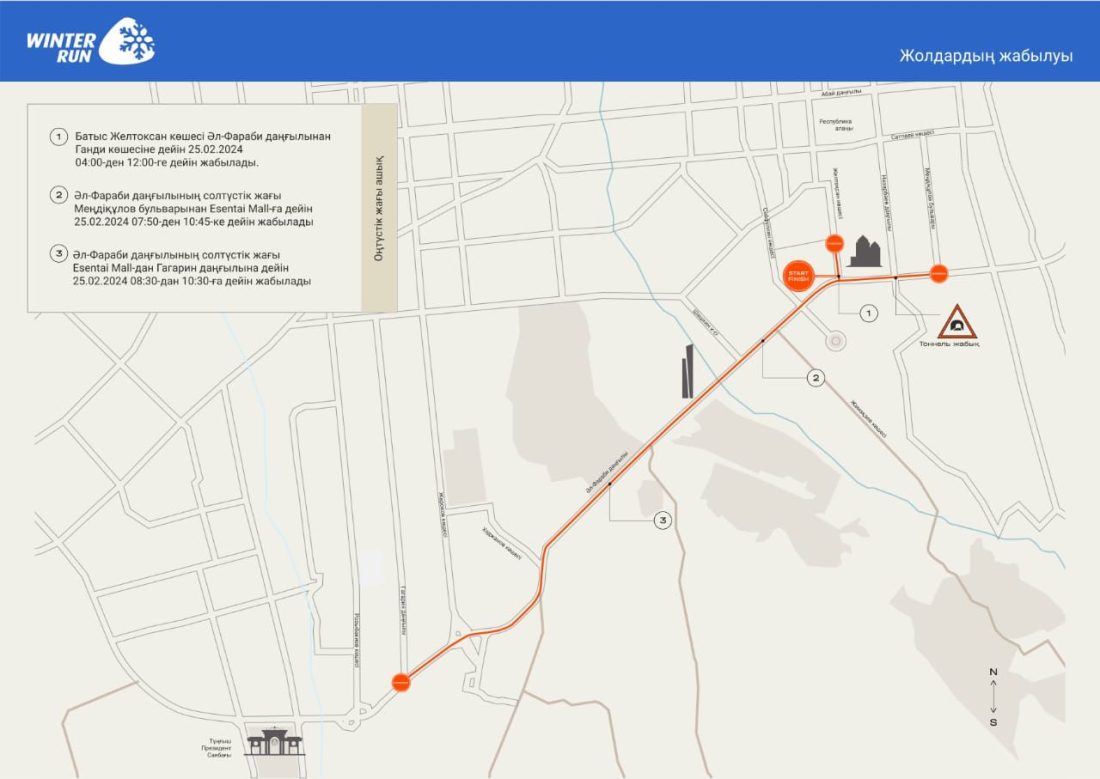Image resolution: width=1100 pixels, height=779 pixels.
Task: Click road-closed sign on Zheltoksan street
Action: point(833,243)
